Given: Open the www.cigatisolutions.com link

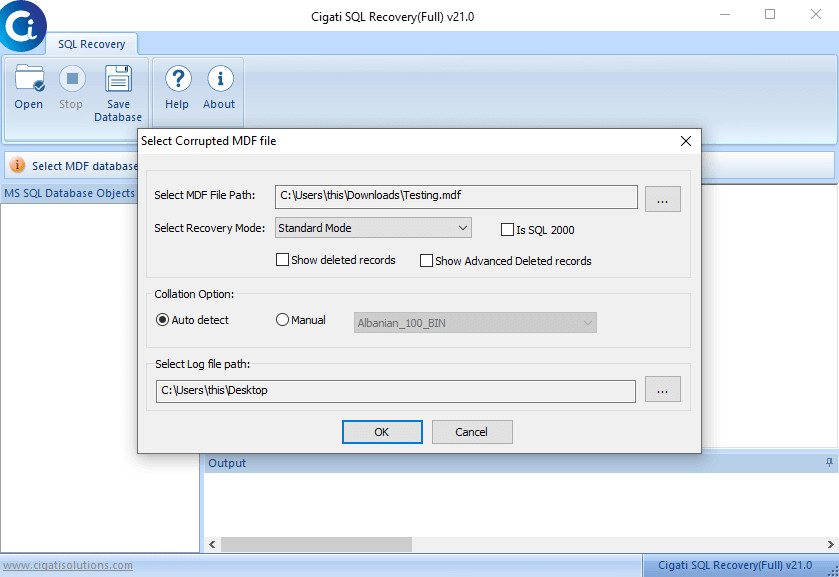Looking at the screenshot, I should coord(68,565).
